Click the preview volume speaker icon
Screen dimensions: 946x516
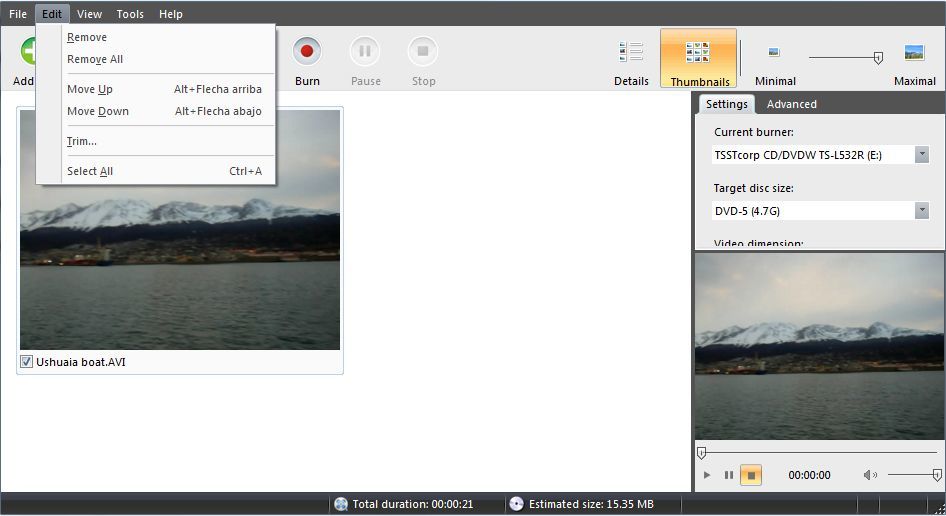pyautogui.click(x=870, y=475)
